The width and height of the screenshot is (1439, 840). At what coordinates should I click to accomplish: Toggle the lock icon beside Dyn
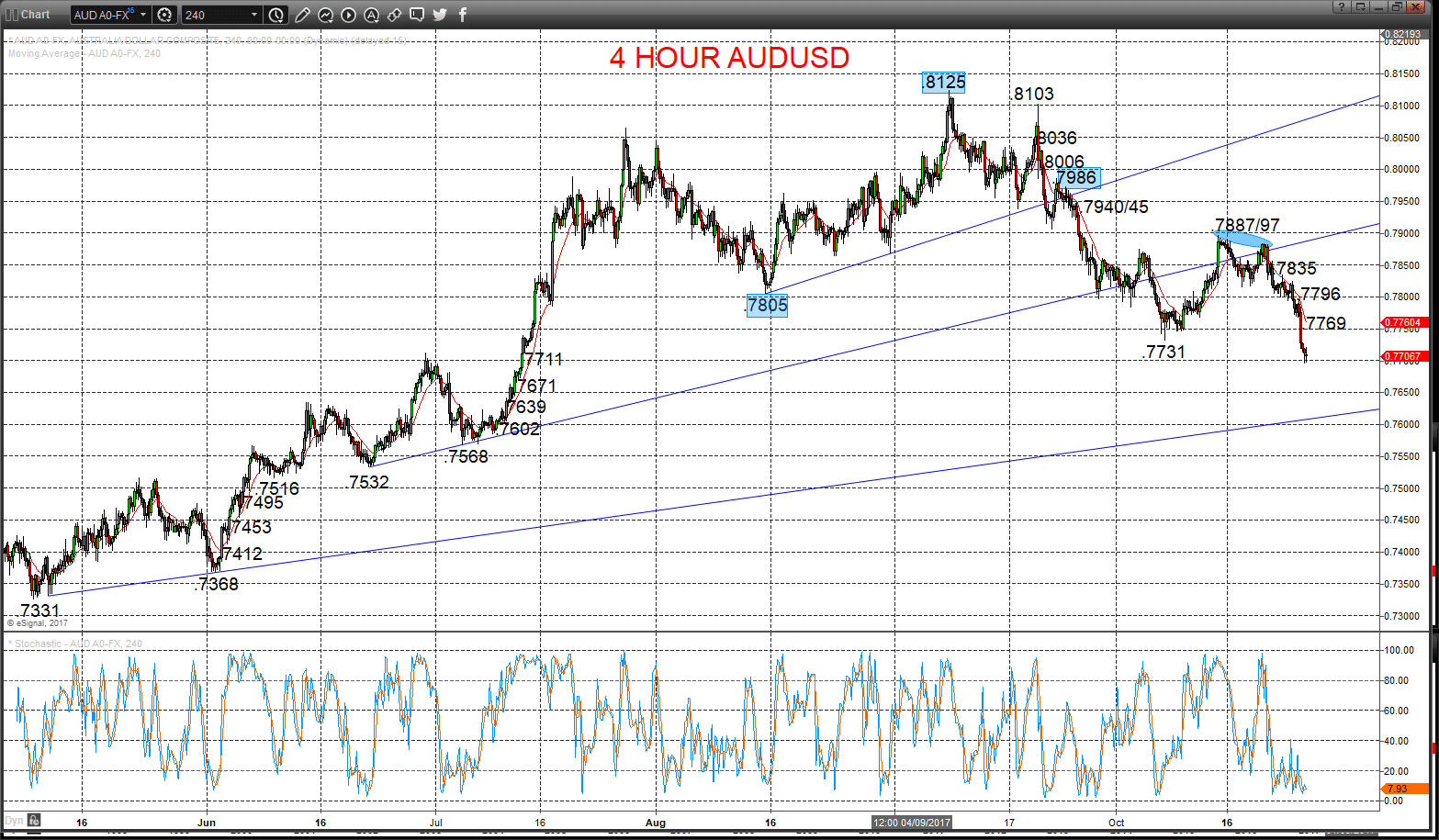(33, 820)
